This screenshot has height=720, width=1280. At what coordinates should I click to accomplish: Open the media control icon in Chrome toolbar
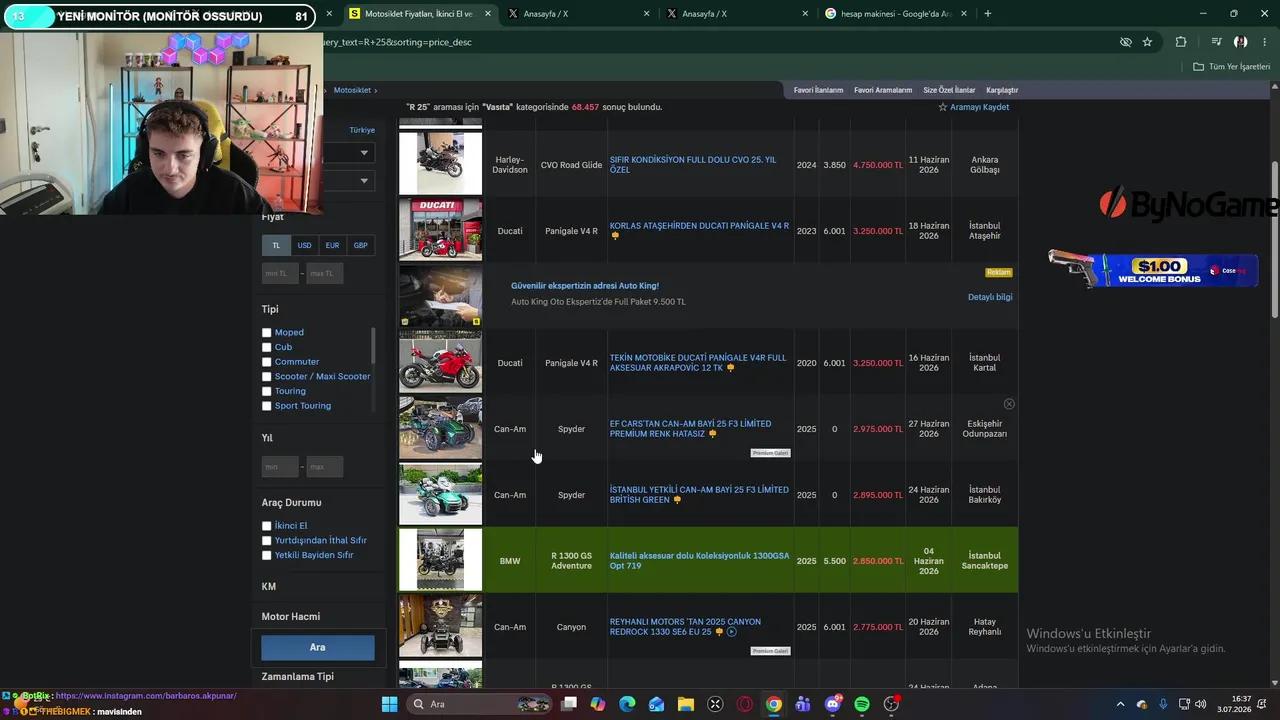click(x=1216, y=42)
